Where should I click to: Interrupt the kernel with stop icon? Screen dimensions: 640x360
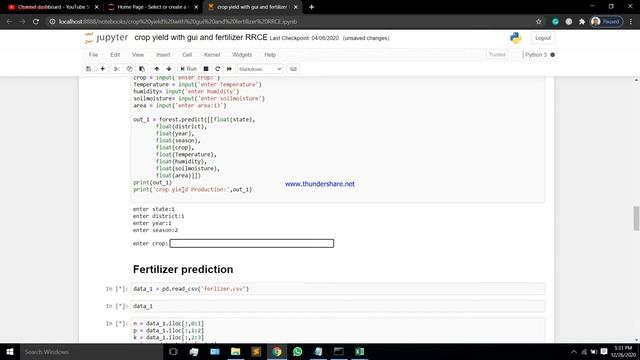click(206, 69)
